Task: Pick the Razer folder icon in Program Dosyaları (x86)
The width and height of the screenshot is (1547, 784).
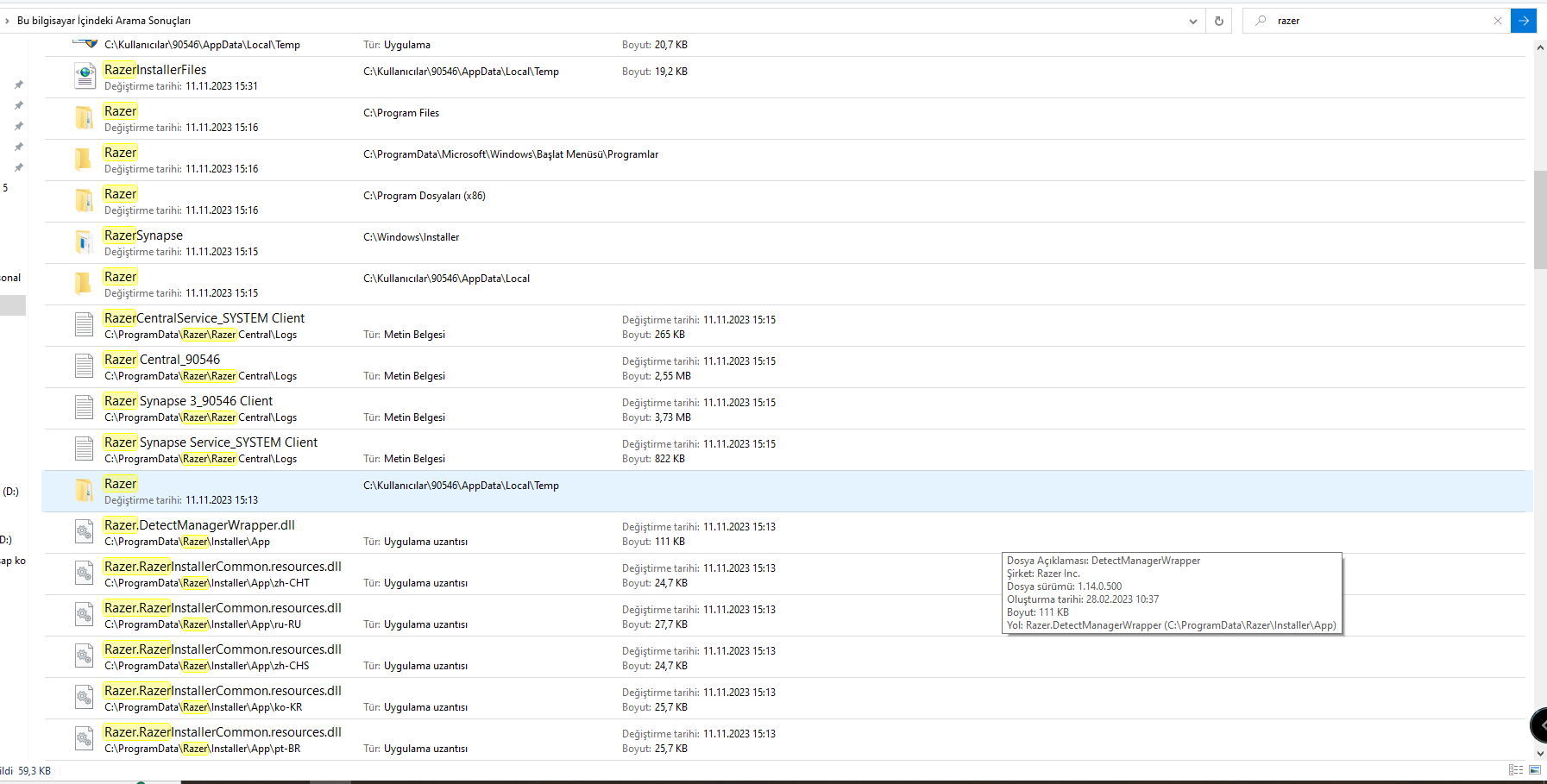Action: point(84,201)
